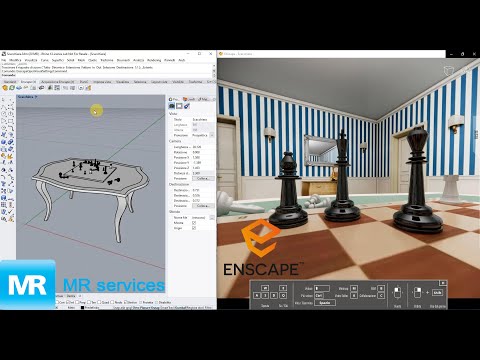Switch to the Acquisizione Enscape toolbar tab
480x360 pixels.
(58, 82)
